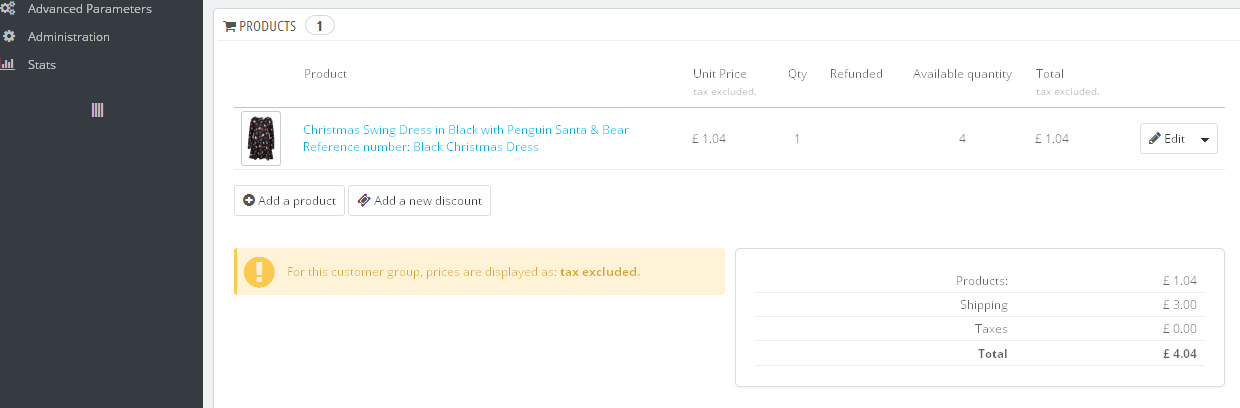Image resolution: width=1240 pixels, height=408 pixels.
Task: Click the yellow warning exclamation icon
Action: pyautogui.click(x=259, y=272)
